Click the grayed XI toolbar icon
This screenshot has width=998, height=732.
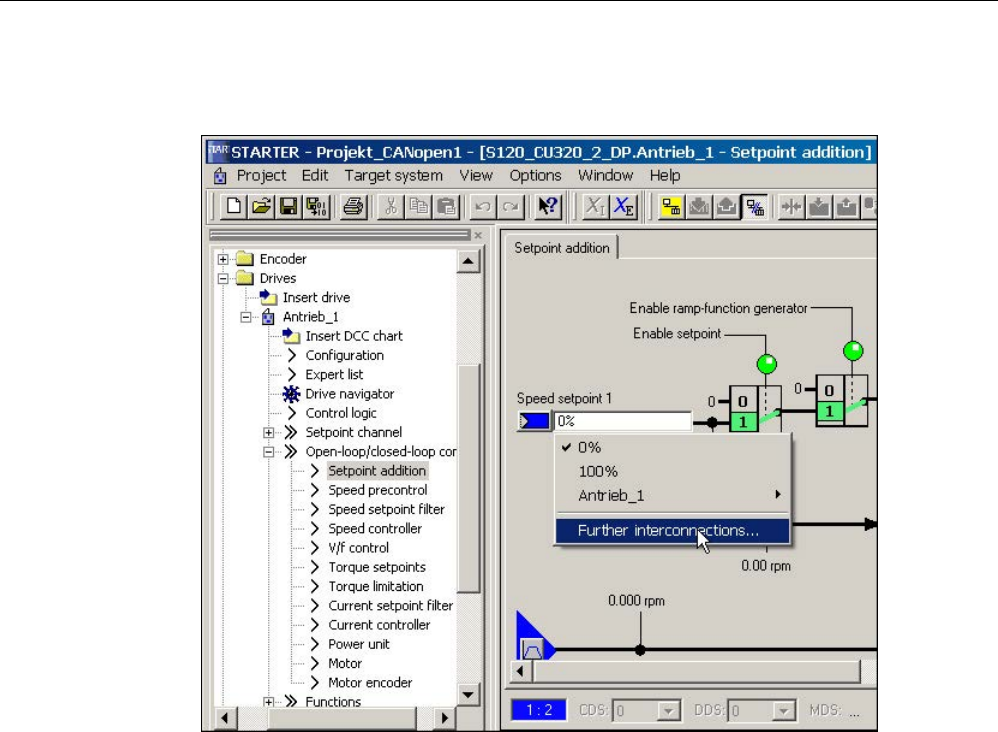coord(595,206)
